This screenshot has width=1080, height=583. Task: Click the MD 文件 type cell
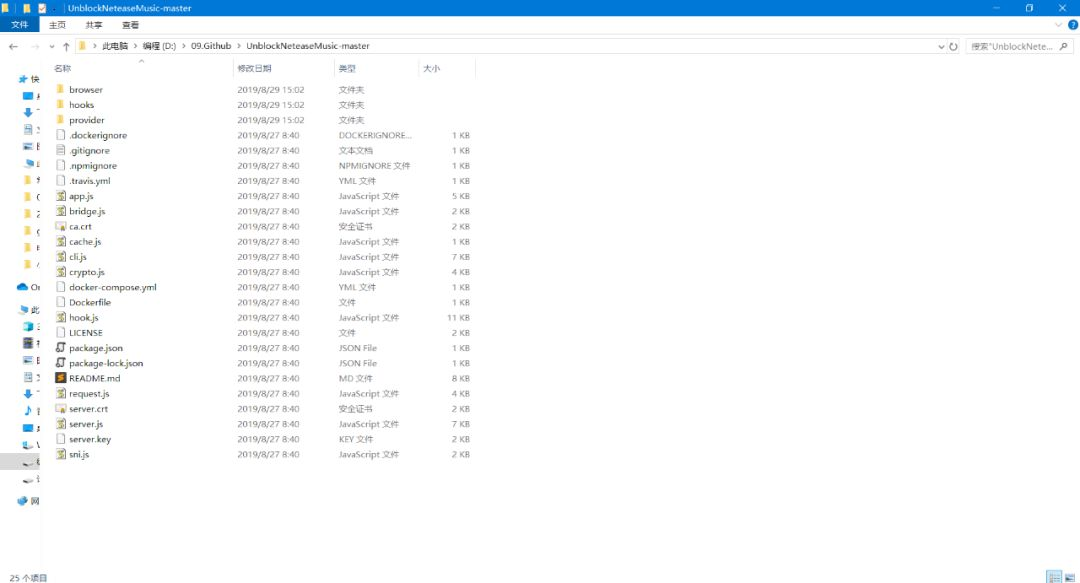(x=355, y=378)
